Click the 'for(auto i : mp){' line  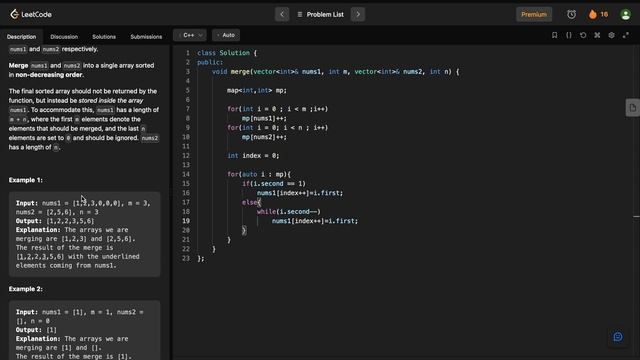[x=259, y=174]
